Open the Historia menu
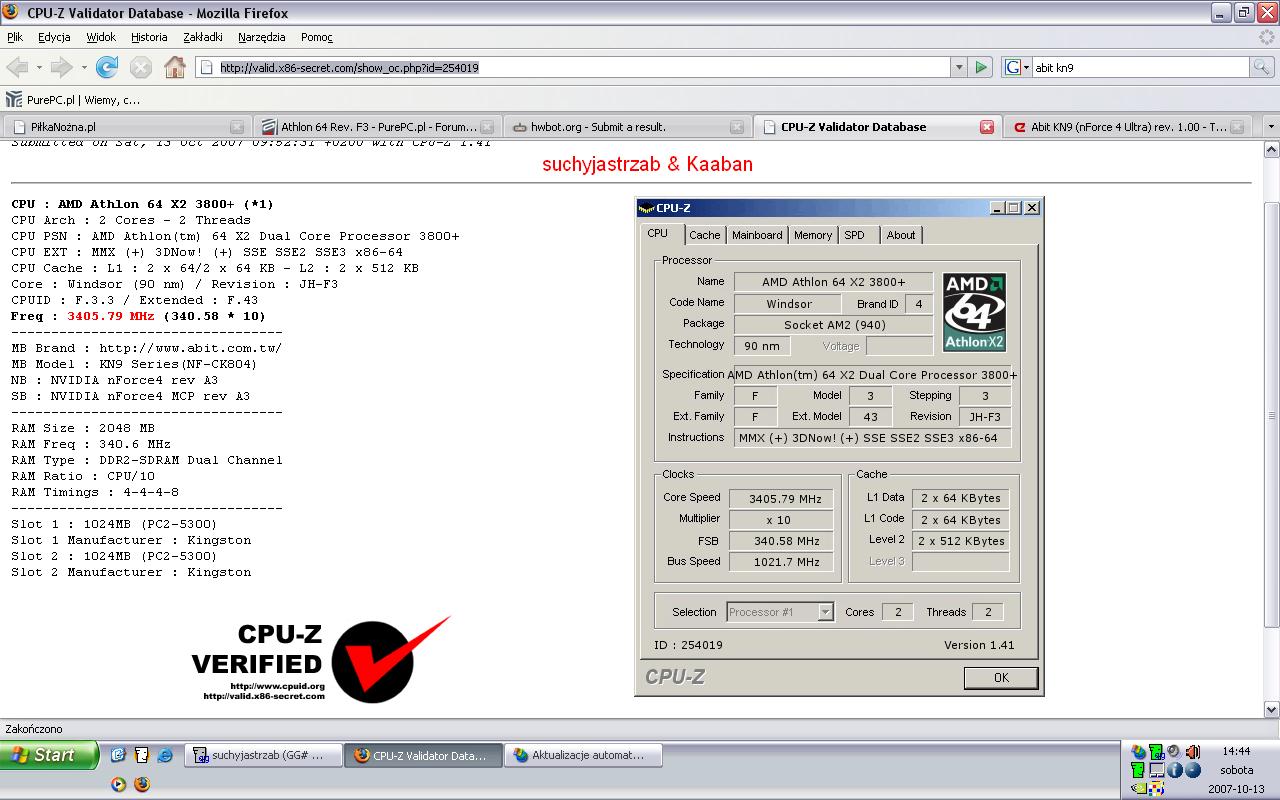Viewport: 1280px width, 800px height. coord(149,37)
